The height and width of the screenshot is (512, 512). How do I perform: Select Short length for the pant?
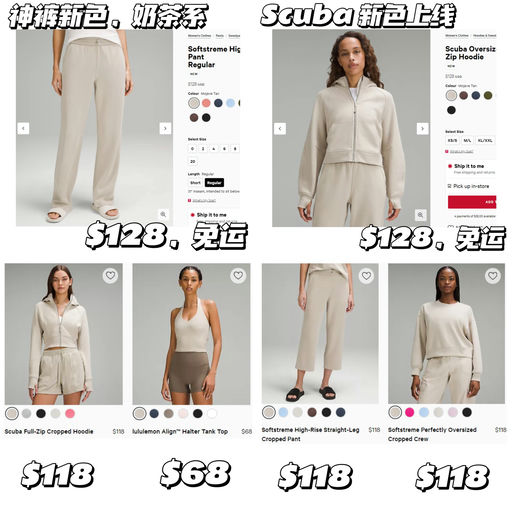coord(195,183)
